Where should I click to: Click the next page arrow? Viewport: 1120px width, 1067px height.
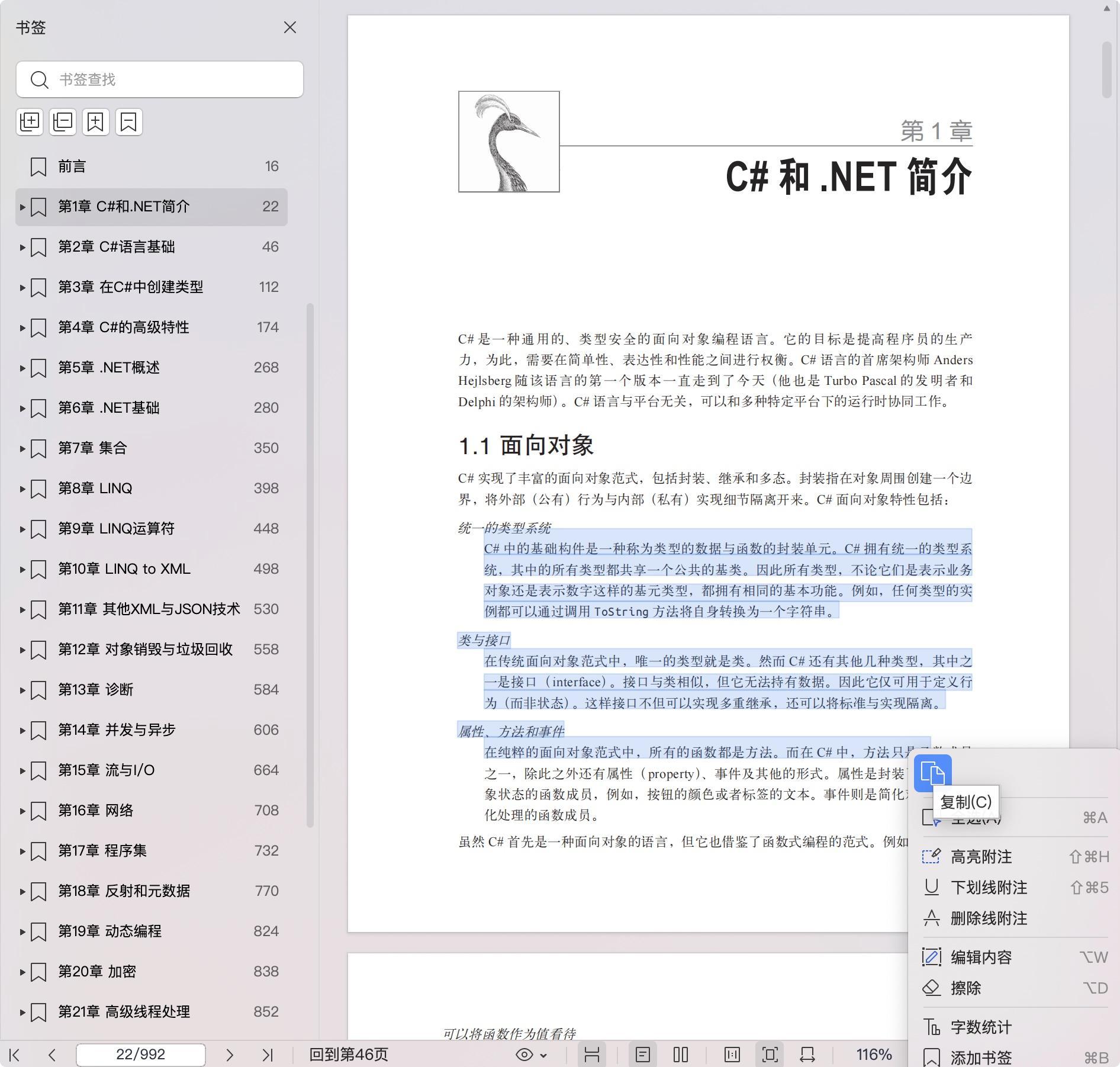230,1055
